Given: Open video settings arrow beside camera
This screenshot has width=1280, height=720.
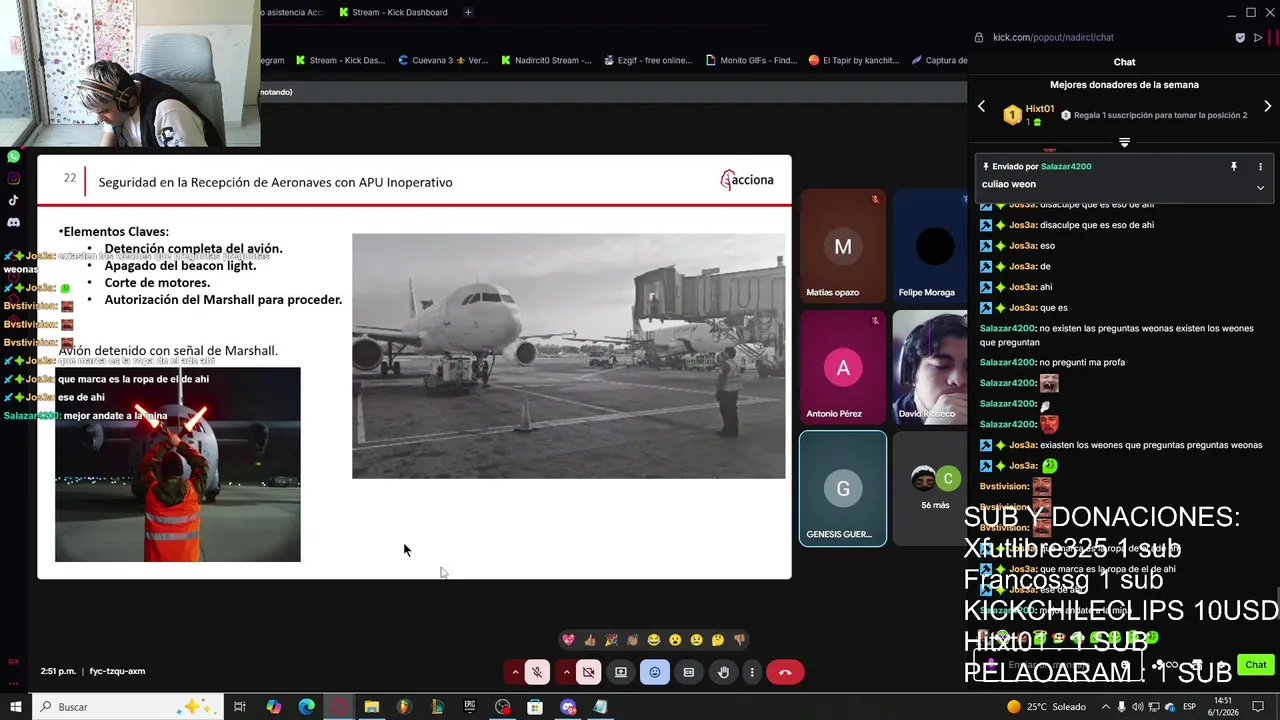Looking at the screenshot, I should pos(566,672).
